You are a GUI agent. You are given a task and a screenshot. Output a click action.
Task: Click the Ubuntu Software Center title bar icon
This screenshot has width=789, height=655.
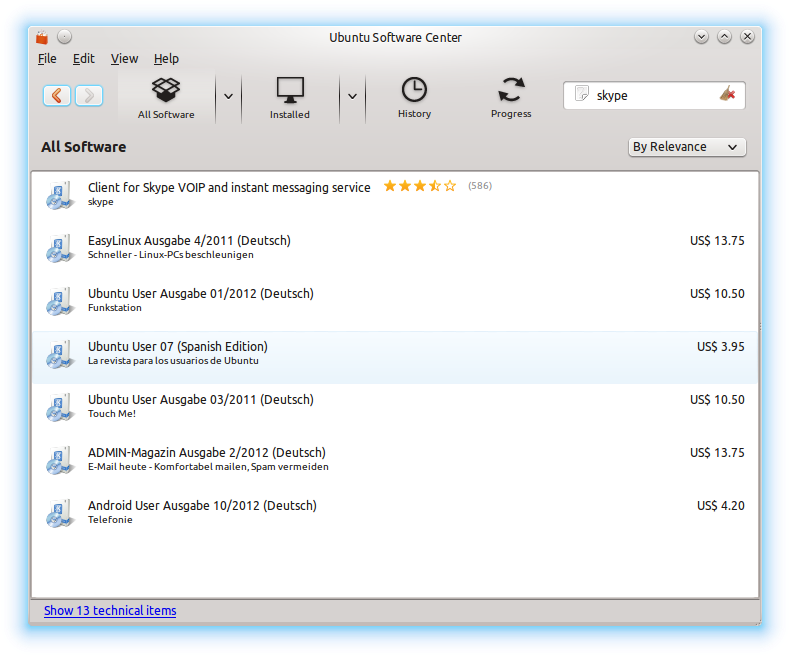coord(41,38)
